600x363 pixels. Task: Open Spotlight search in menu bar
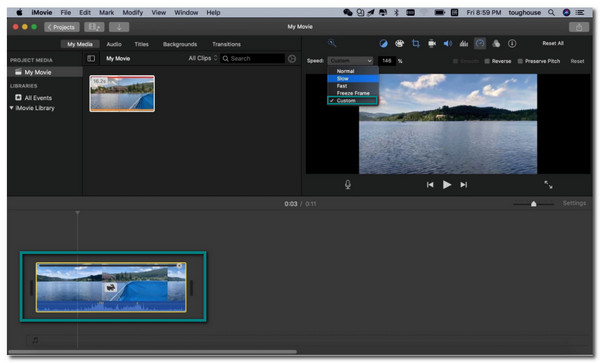(551, 13)
